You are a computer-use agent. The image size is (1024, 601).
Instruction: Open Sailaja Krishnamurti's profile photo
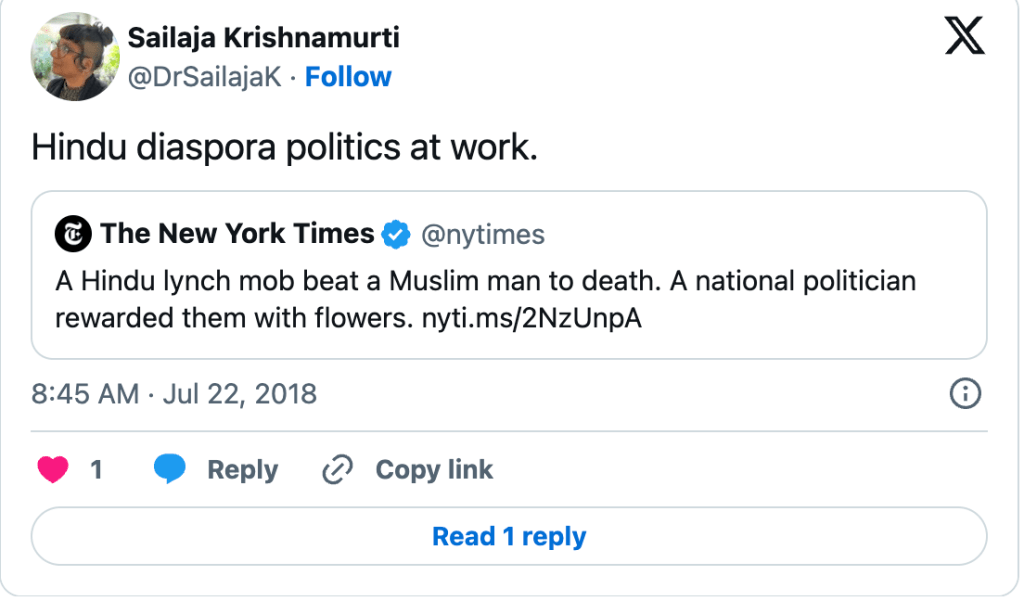(x=76, y=57)
